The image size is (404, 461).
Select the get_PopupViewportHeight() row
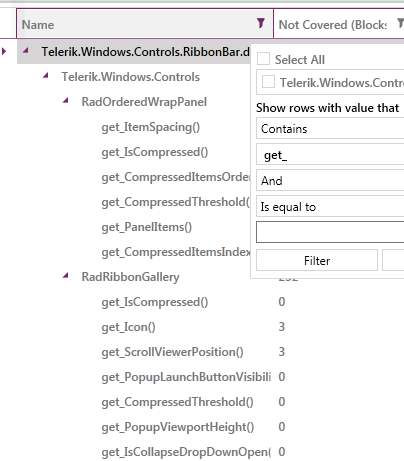[x=178, y=427]
